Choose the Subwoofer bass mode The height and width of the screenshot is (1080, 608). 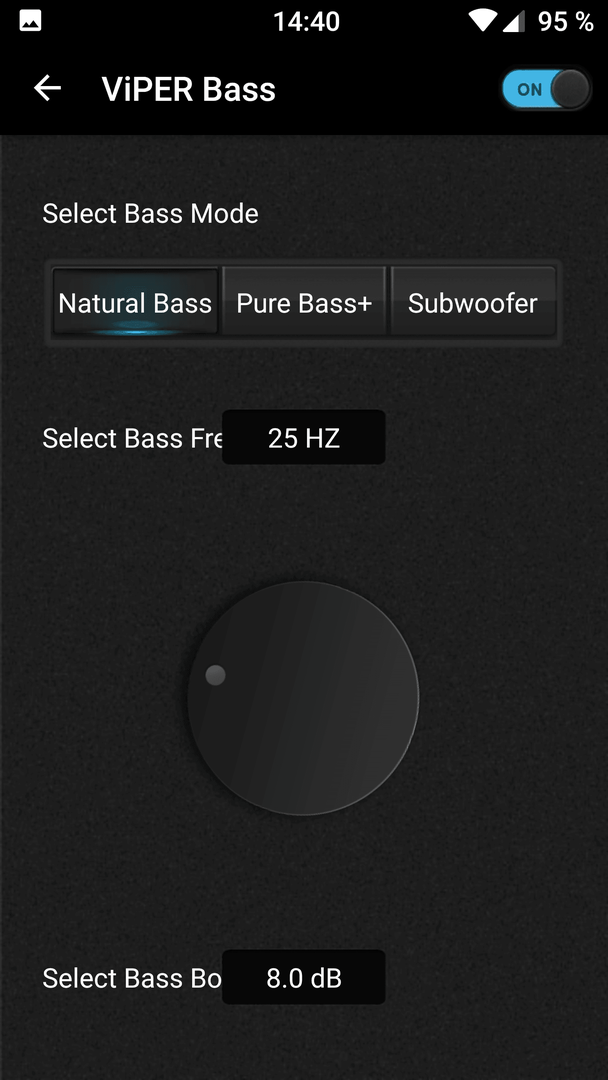(473, 302)
